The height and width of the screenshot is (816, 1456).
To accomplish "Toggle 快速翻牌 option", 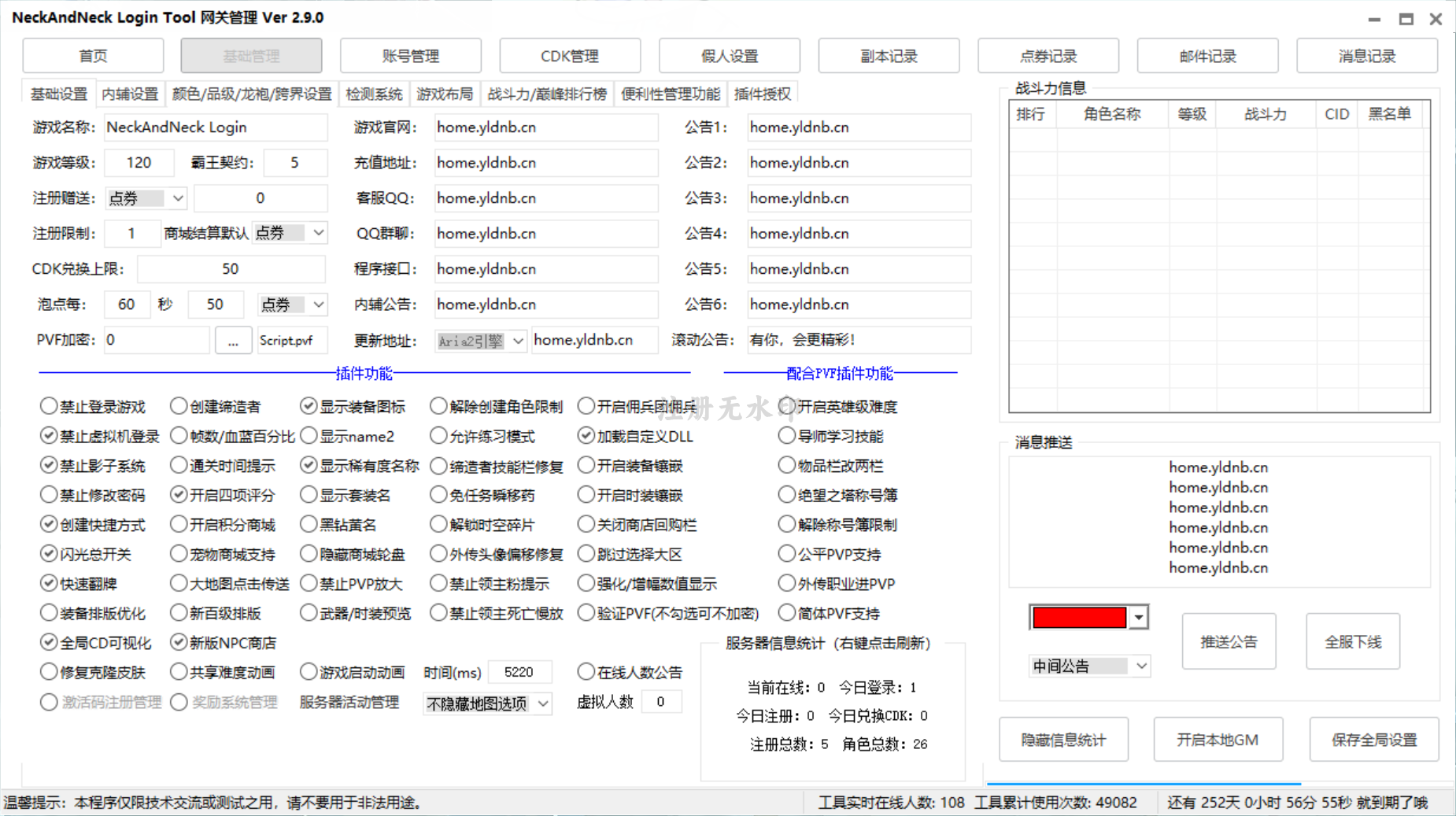I will 79,584.
